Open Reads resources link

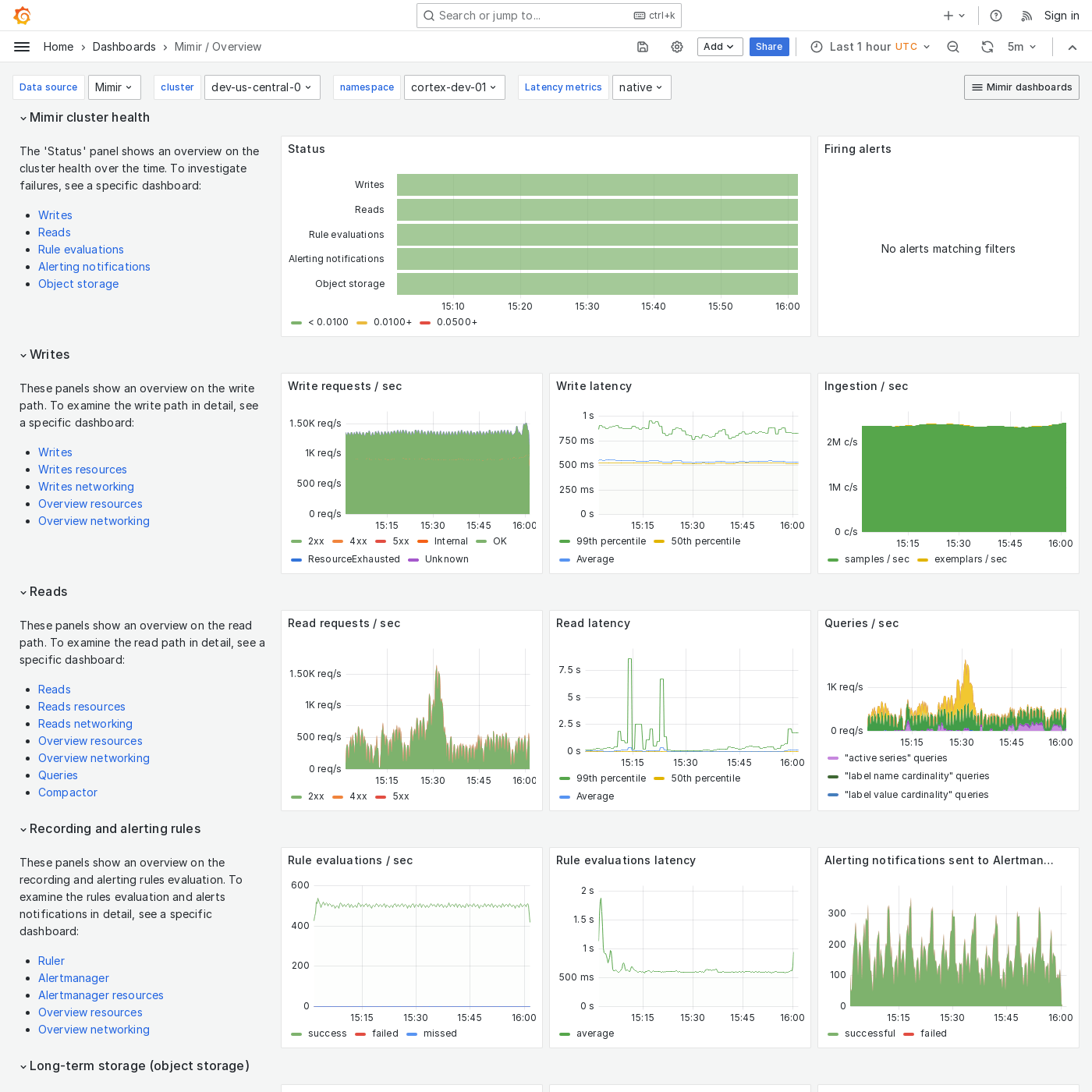point(82,707)
